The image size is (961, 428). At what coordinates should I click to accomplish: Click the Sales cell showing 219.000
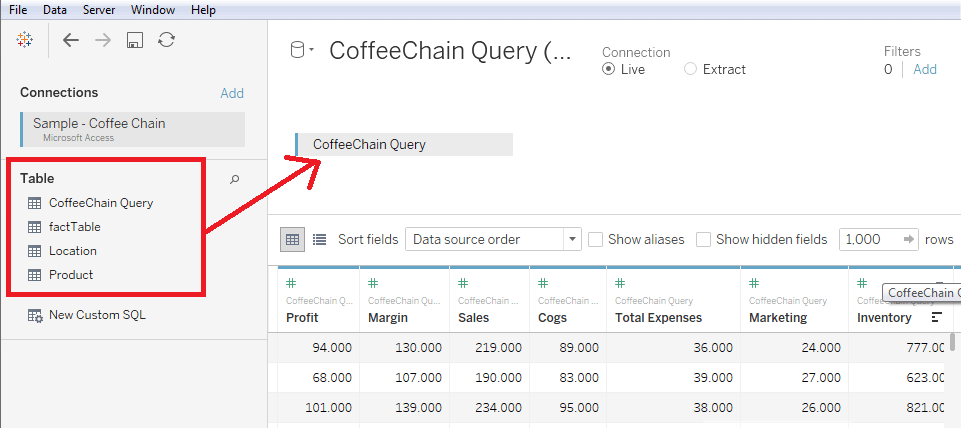[489, 348]
